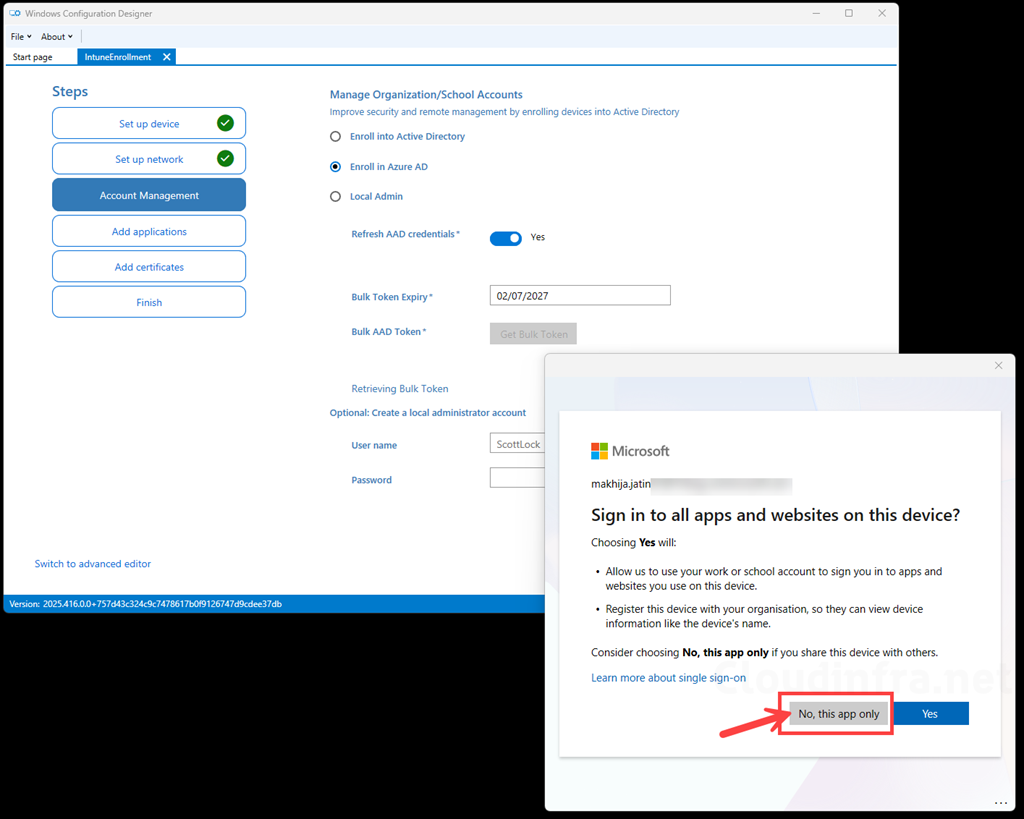Click the Windows Configuration Designer title icon
This screenshot has width=1024, height=819.
point(14,13)
